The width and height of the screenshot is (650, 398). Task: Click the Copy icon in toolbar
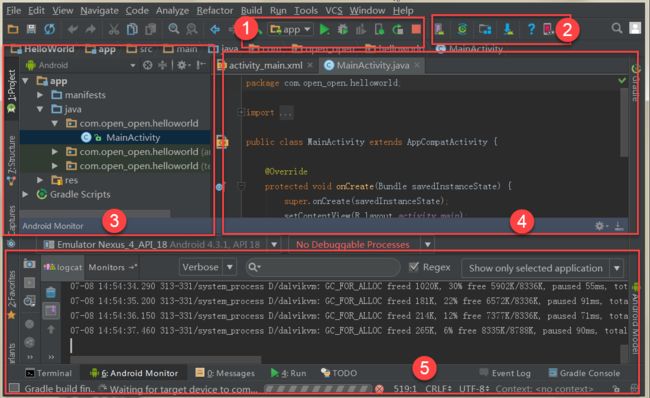[132, 29]
